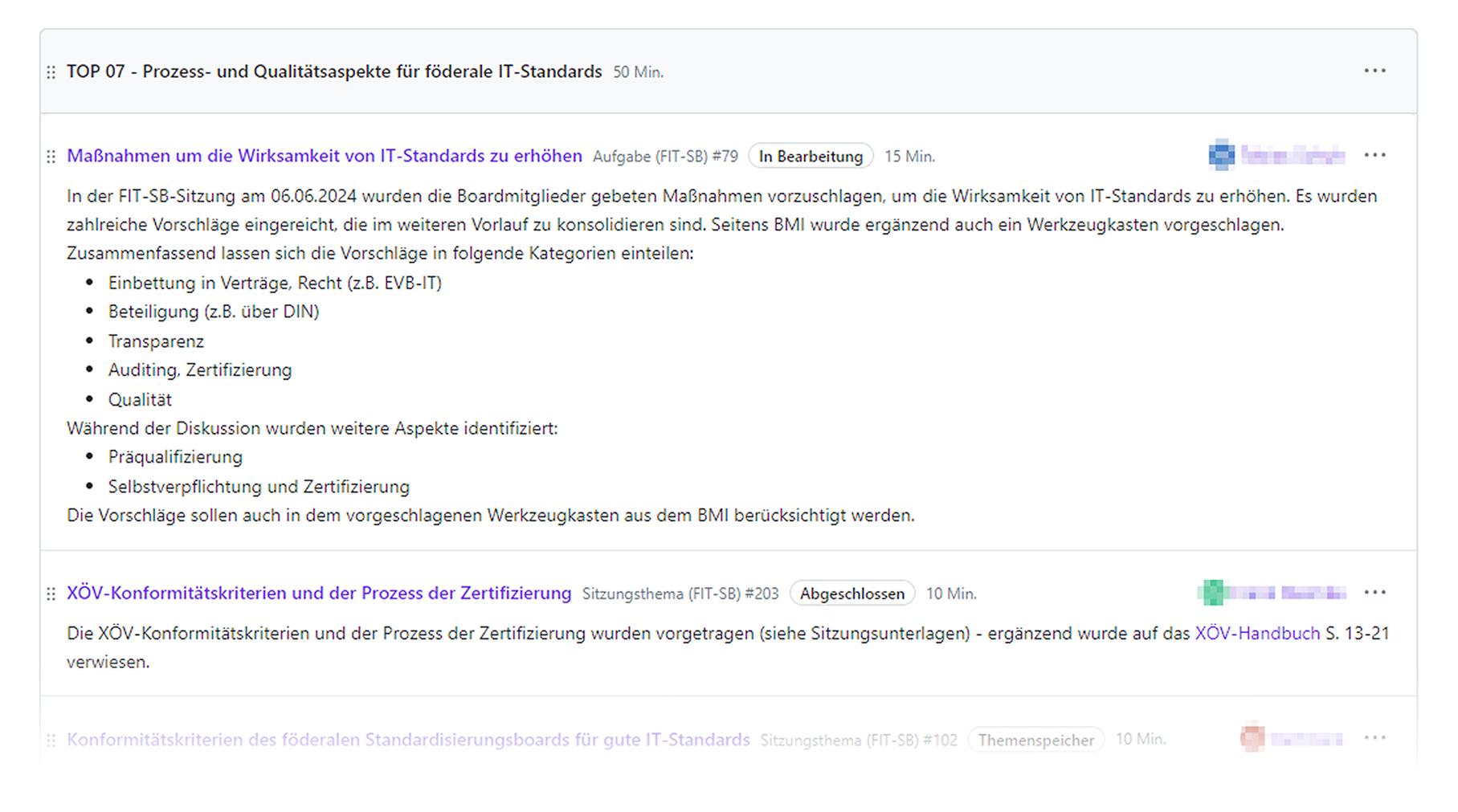The width and height of the screenshot is (1458, 812).
Task: Click the green avatar on the XÖV-Konformitätskriterien item
Action: (1212, 593)
